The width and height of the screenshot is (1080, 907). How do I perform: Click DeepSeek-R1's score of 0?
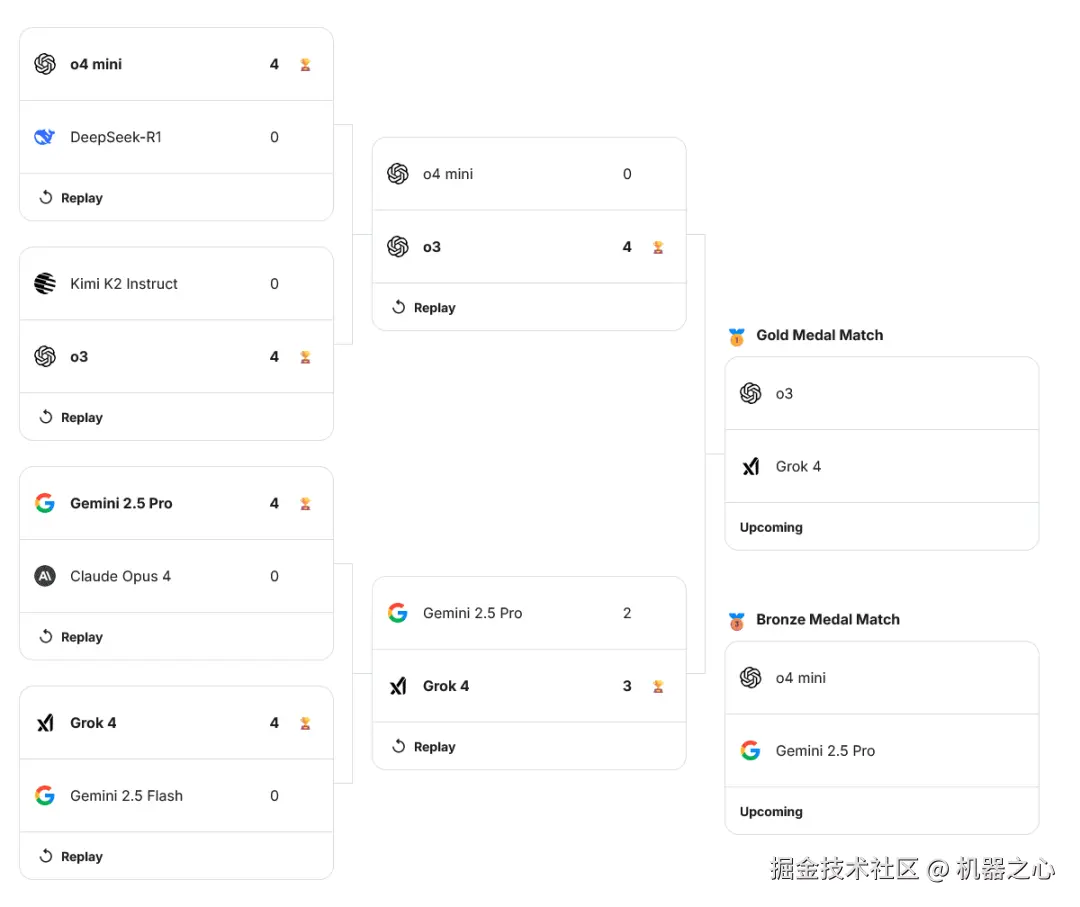[274, 137]
